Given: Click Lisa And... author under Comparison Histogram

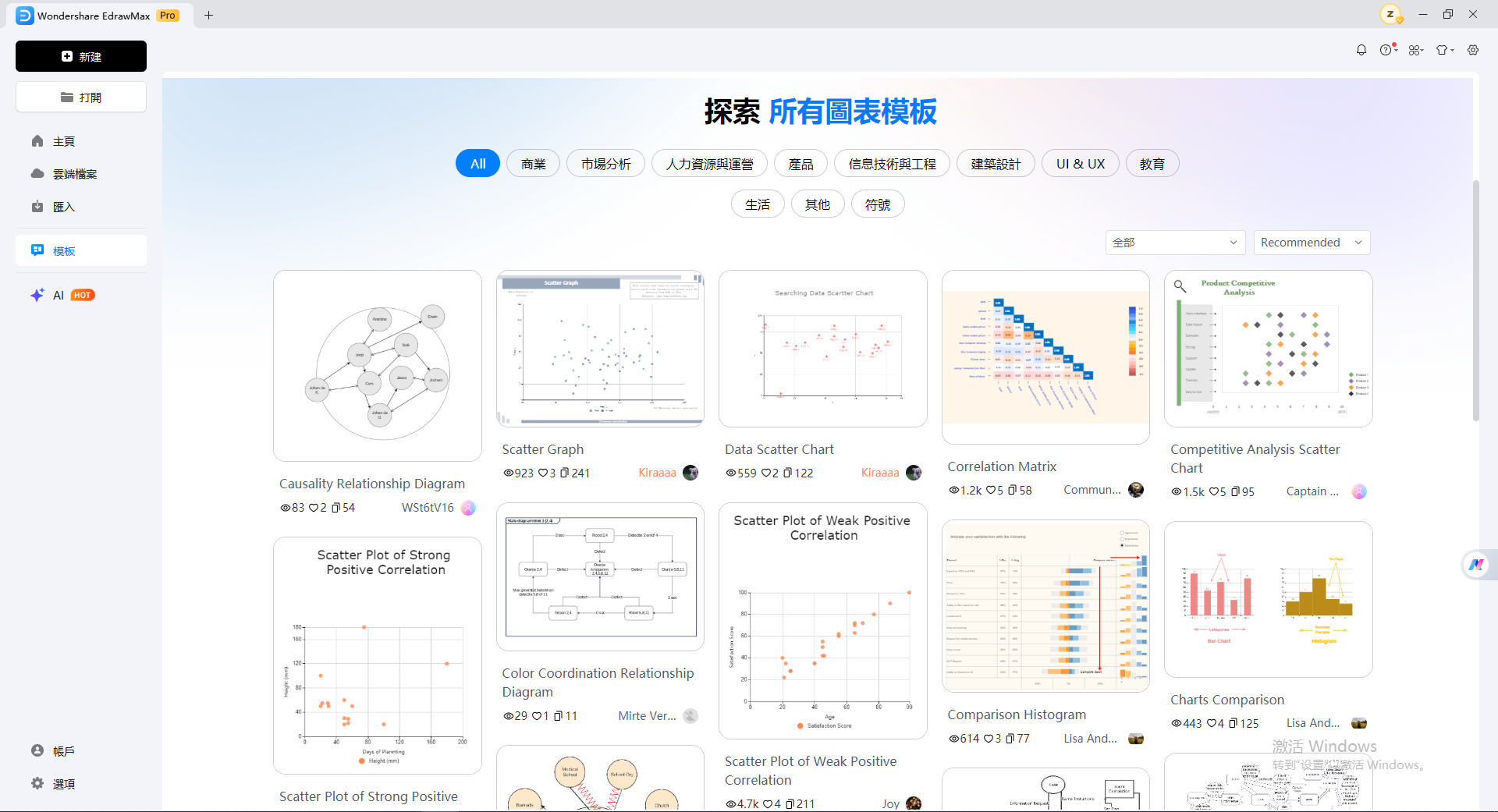Looking at the screenshot, I should point(1090,739).
